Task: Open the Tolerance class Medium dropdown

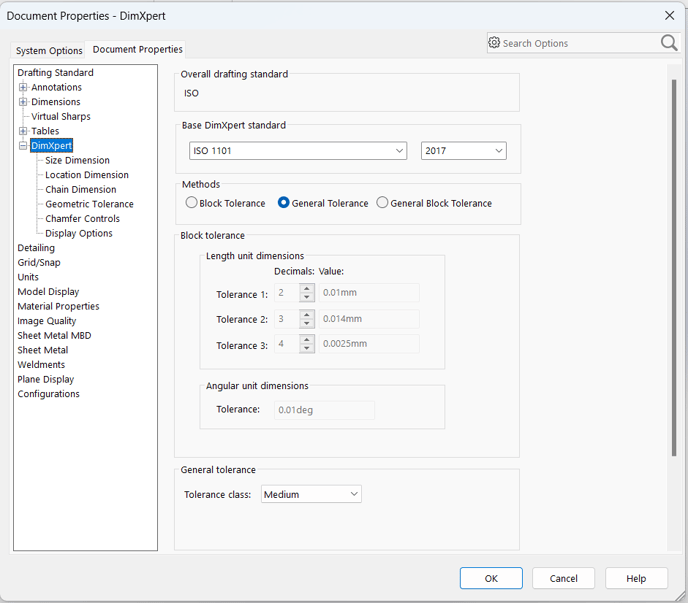Action: [x=311, y=494]
